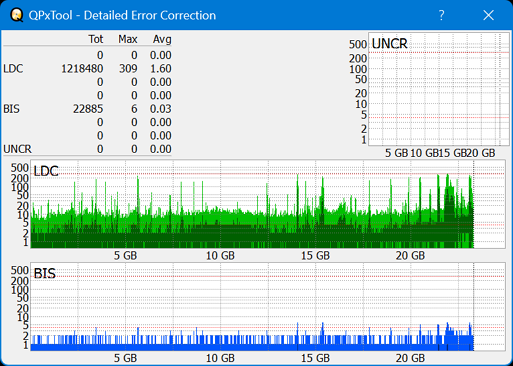Click the Avg column header
The image size is (513, 366).
[x=162, y=39]
